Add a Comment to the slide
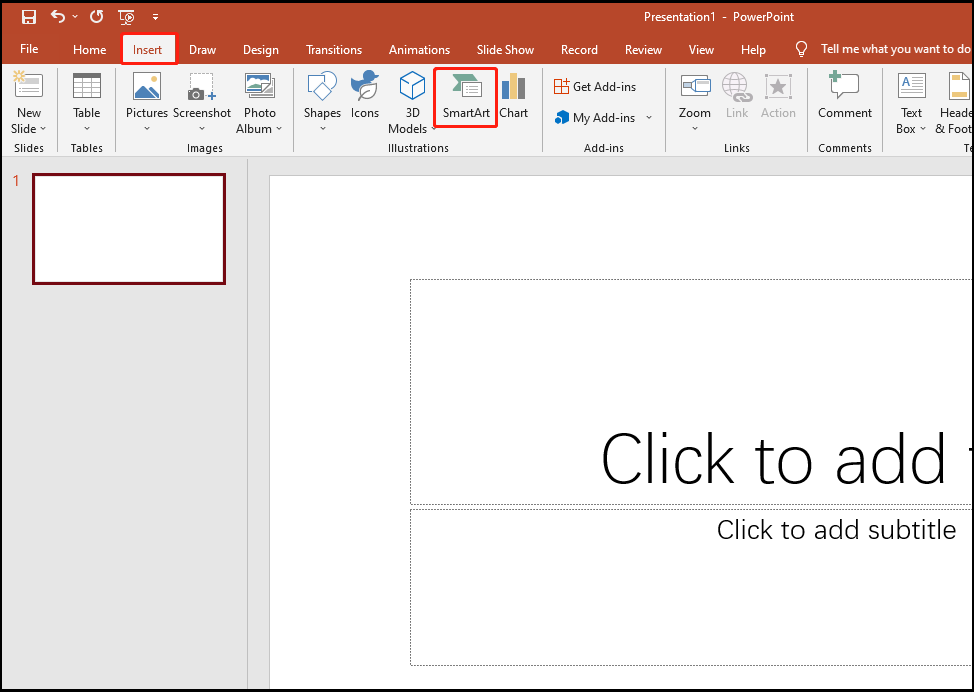Viewport: 974px width, 692px height. [844, 96]
